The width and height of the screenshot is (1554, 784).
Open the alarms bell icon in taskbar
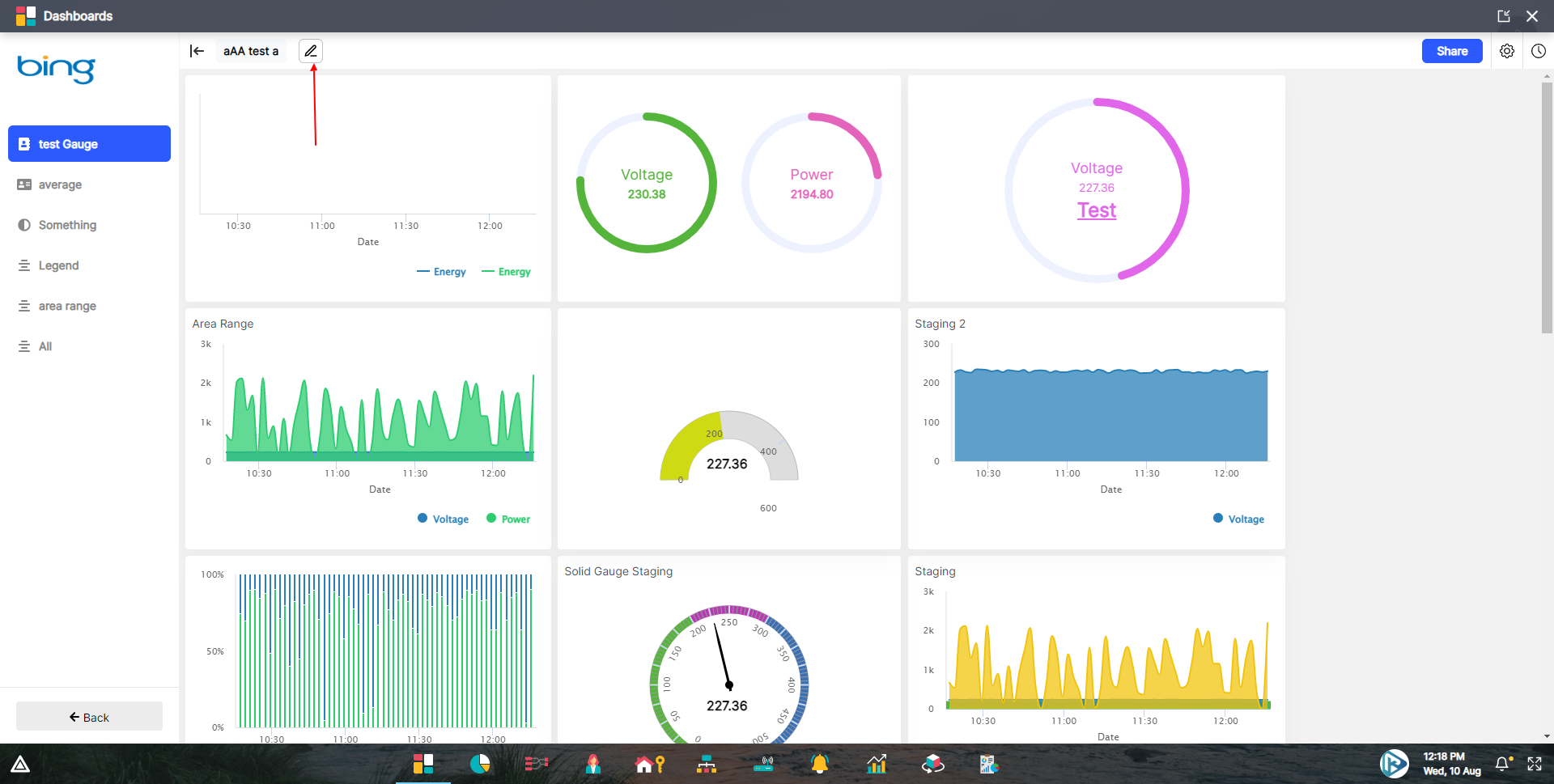[x=819, y=764]
